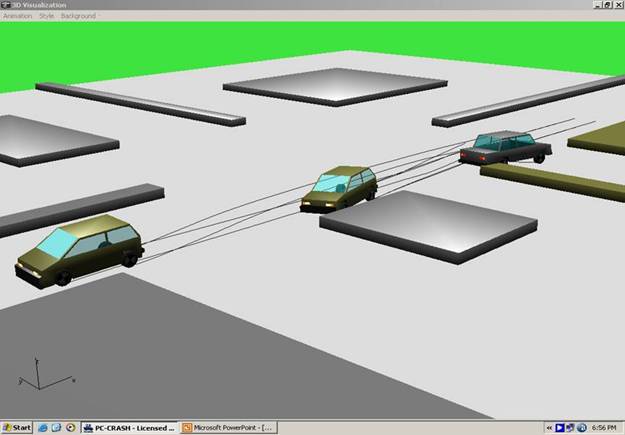Switch to Microsoft PowerPoint taskbar button

(228, 428)
